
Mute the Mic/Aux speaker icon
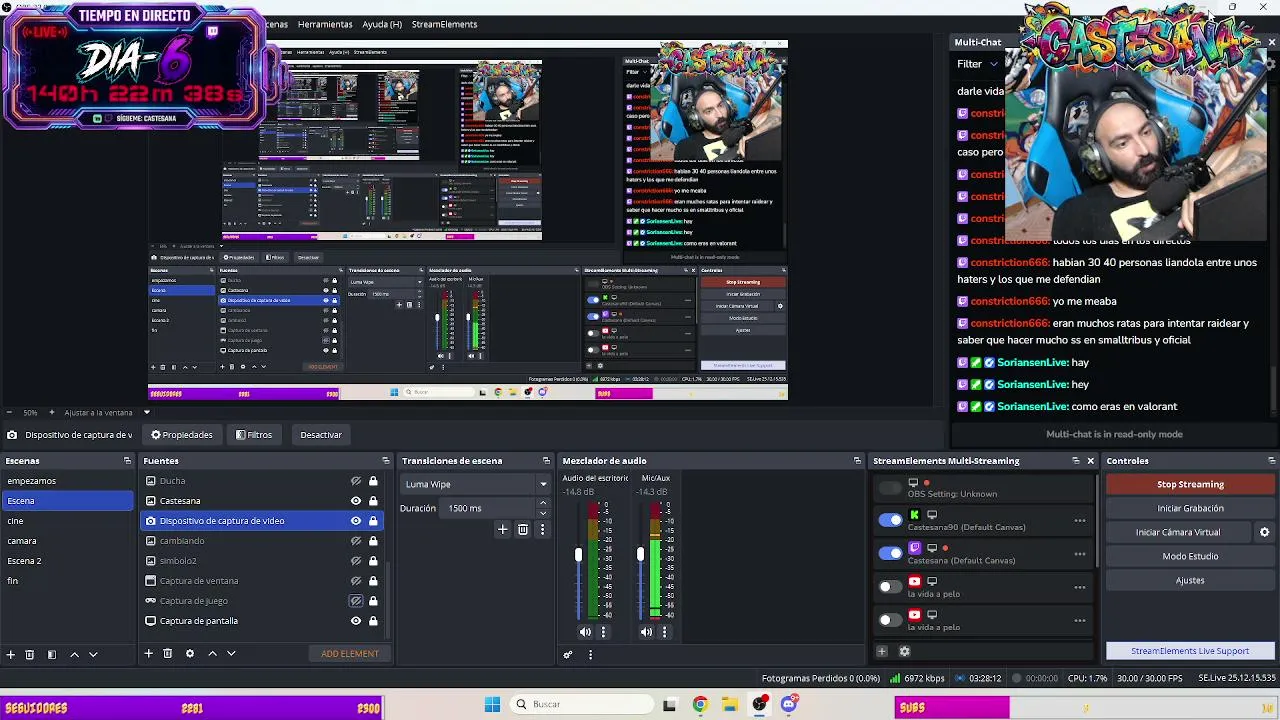[646, 632]
